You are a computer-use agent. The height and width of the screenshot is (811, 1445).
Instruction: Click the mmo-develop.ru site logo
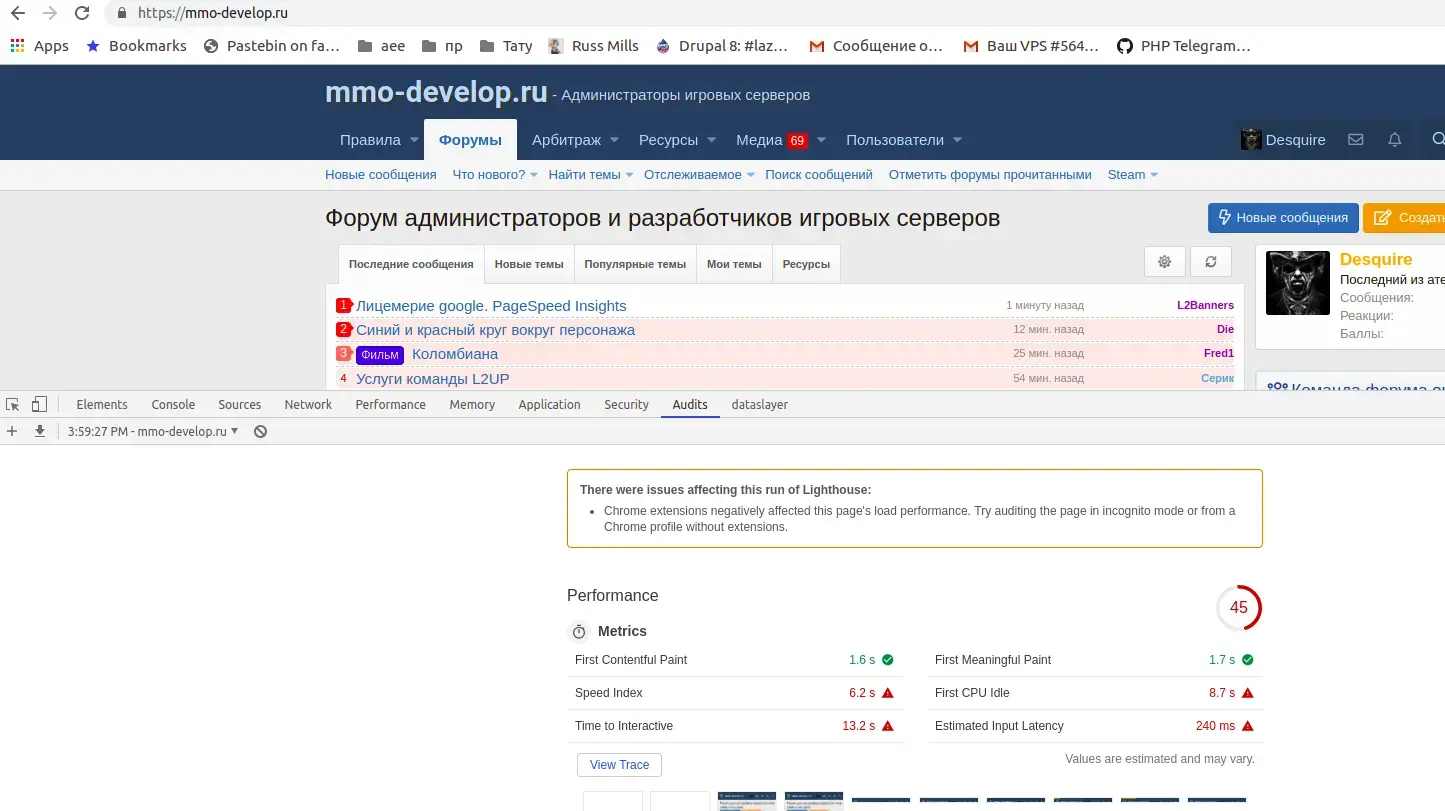(436, 92)
